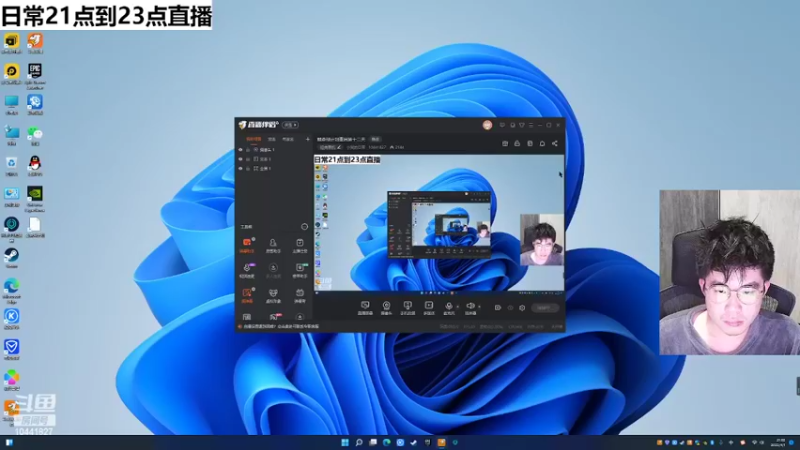Open the orange picture tool in the toolbox third row
800x450 pixels.
click(247, 295)
